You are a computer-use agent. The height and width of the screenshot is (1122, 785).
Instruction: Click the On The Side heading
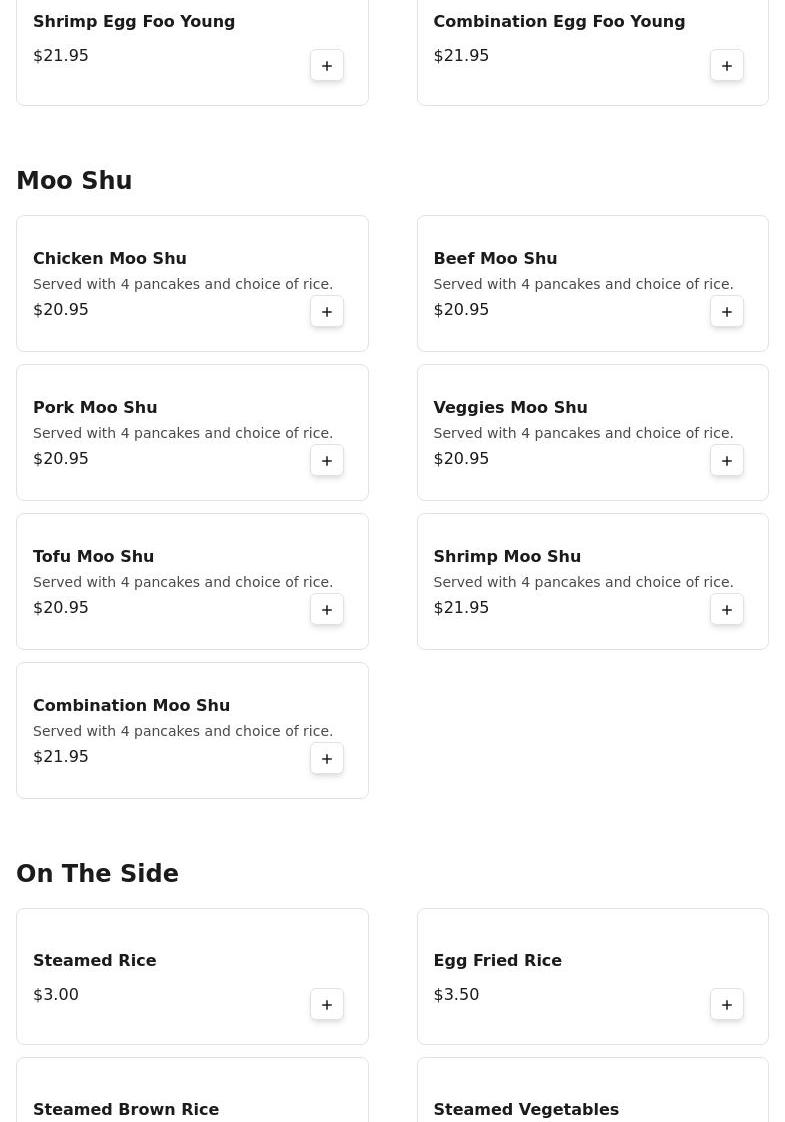click(97, 874)
